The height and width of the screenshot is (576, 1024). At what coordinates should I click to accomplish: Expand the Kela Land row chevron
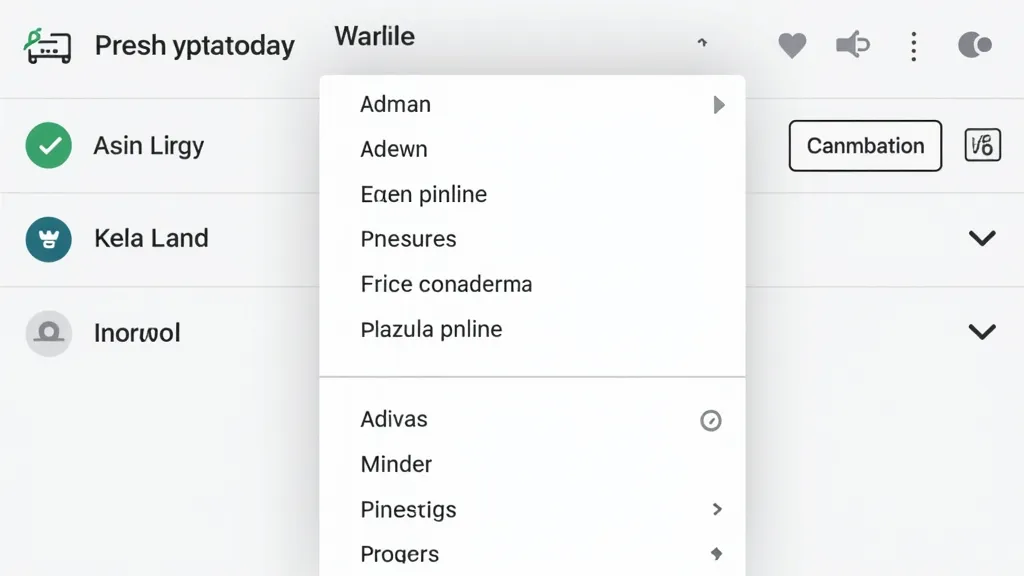tap(982, 238)
